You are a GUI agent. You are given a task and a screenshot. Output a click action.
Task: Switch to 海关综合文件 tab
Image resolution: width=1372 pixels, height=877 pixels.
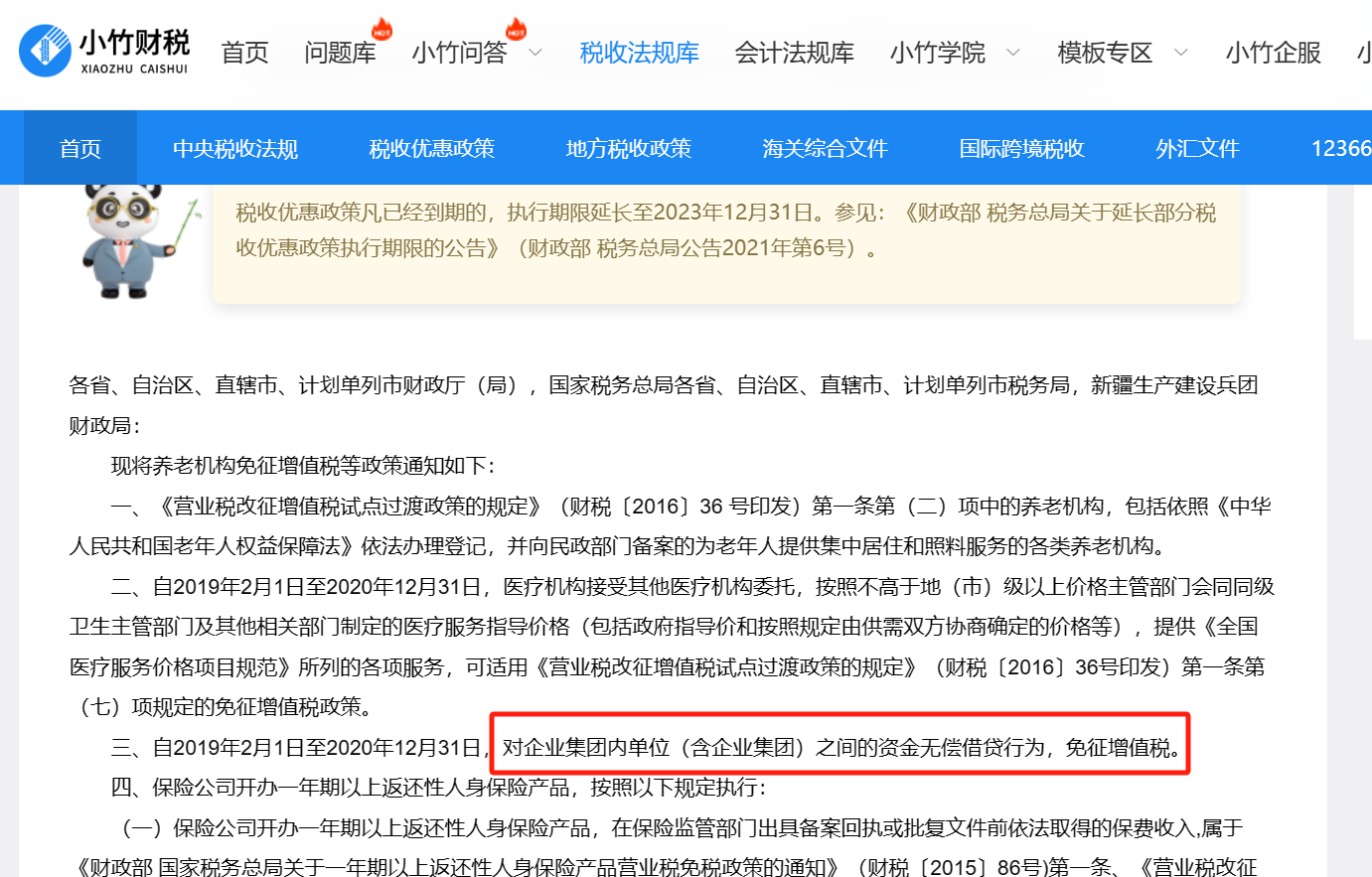click(825, 148)
